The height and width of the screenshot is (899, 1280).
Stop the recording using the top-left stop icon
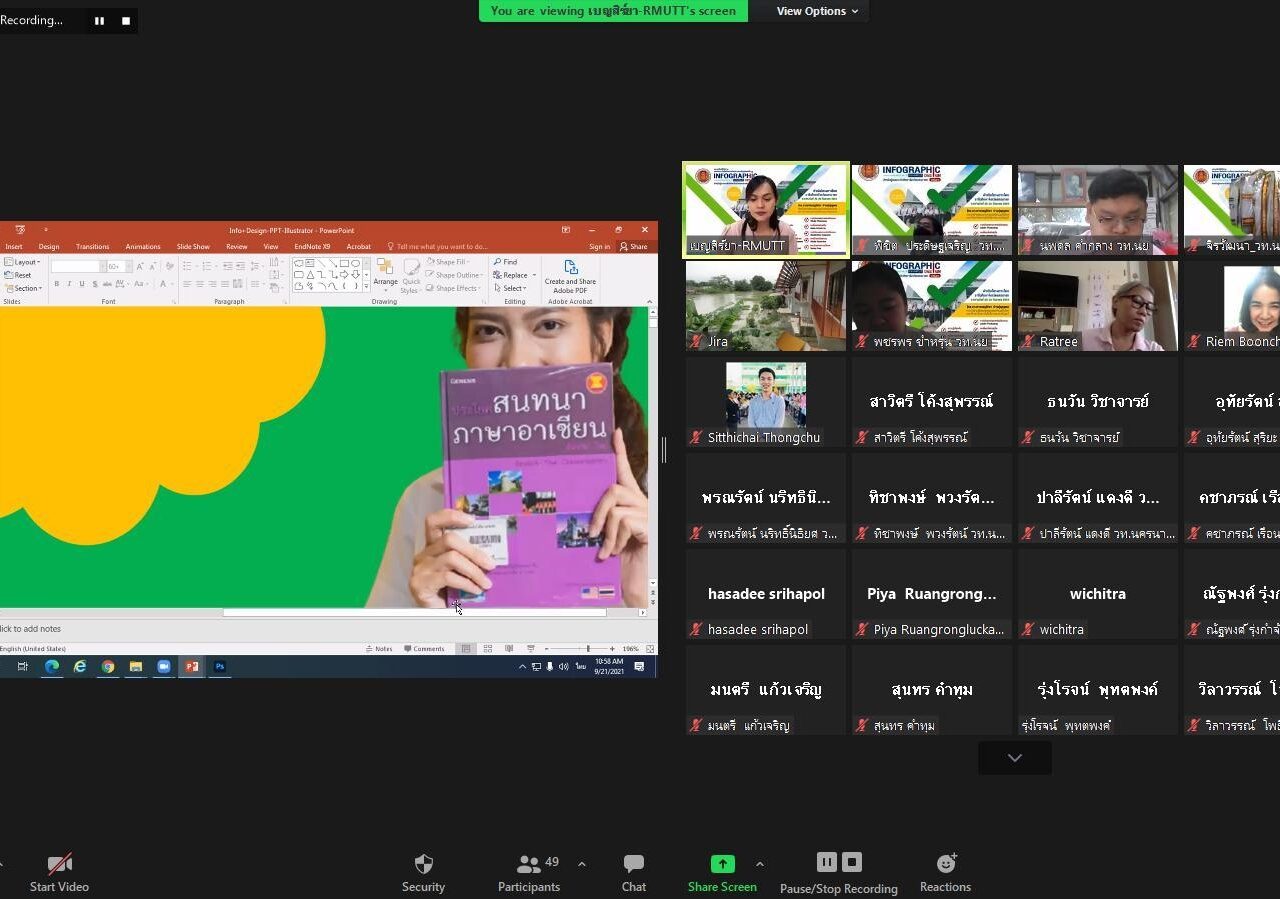tap(126, 20)
